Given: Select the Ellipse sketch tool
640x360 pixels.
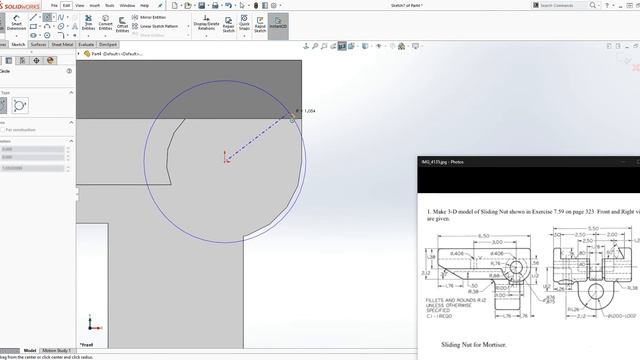Looking at the screenshot, I should click(x=61, y=27).
